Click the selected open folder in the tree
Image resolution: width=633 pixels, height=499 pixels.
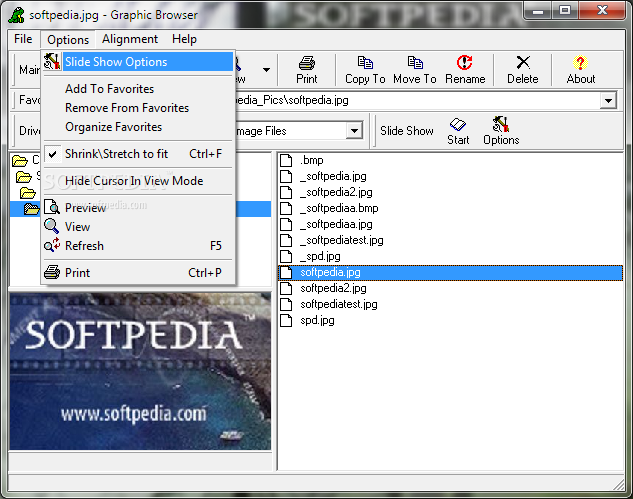31,209
